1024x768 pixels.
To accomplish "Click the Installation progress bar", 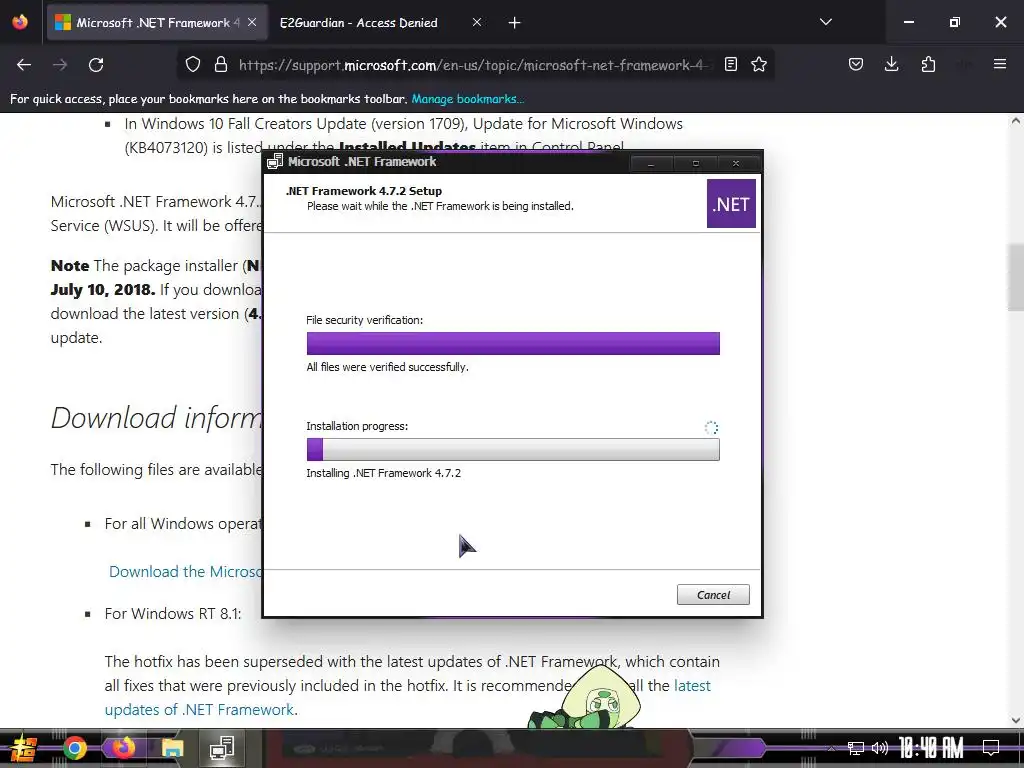I will pos(513,449).
